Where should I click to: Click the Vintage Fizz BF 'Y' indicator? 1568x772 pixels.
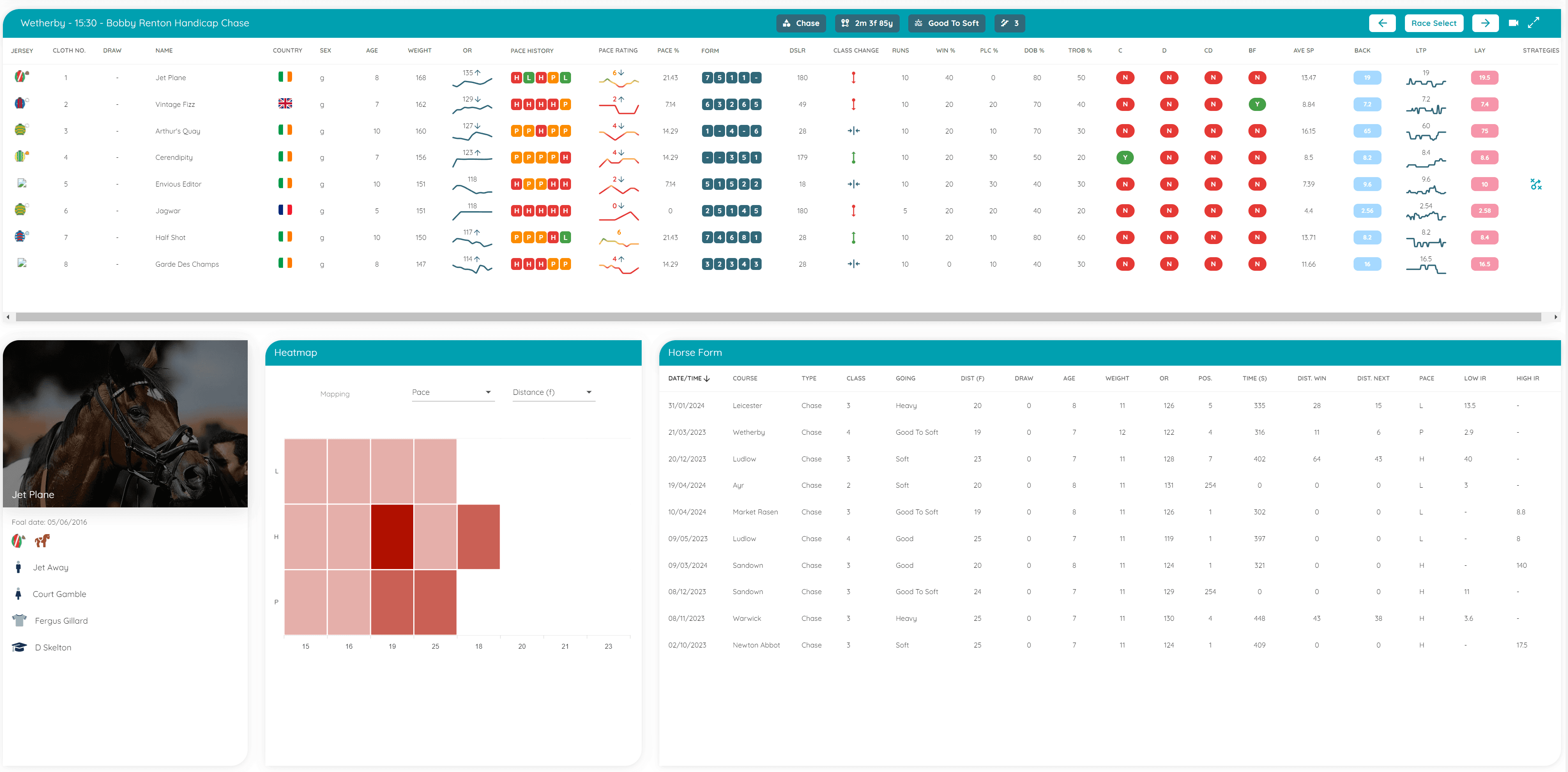click(1257, 104)
